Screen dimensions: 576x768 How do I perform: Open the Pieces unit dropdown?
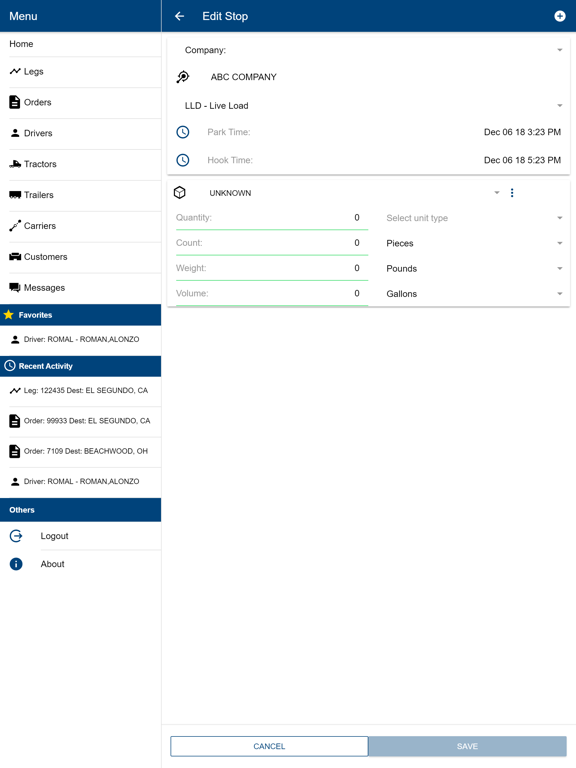473,243
